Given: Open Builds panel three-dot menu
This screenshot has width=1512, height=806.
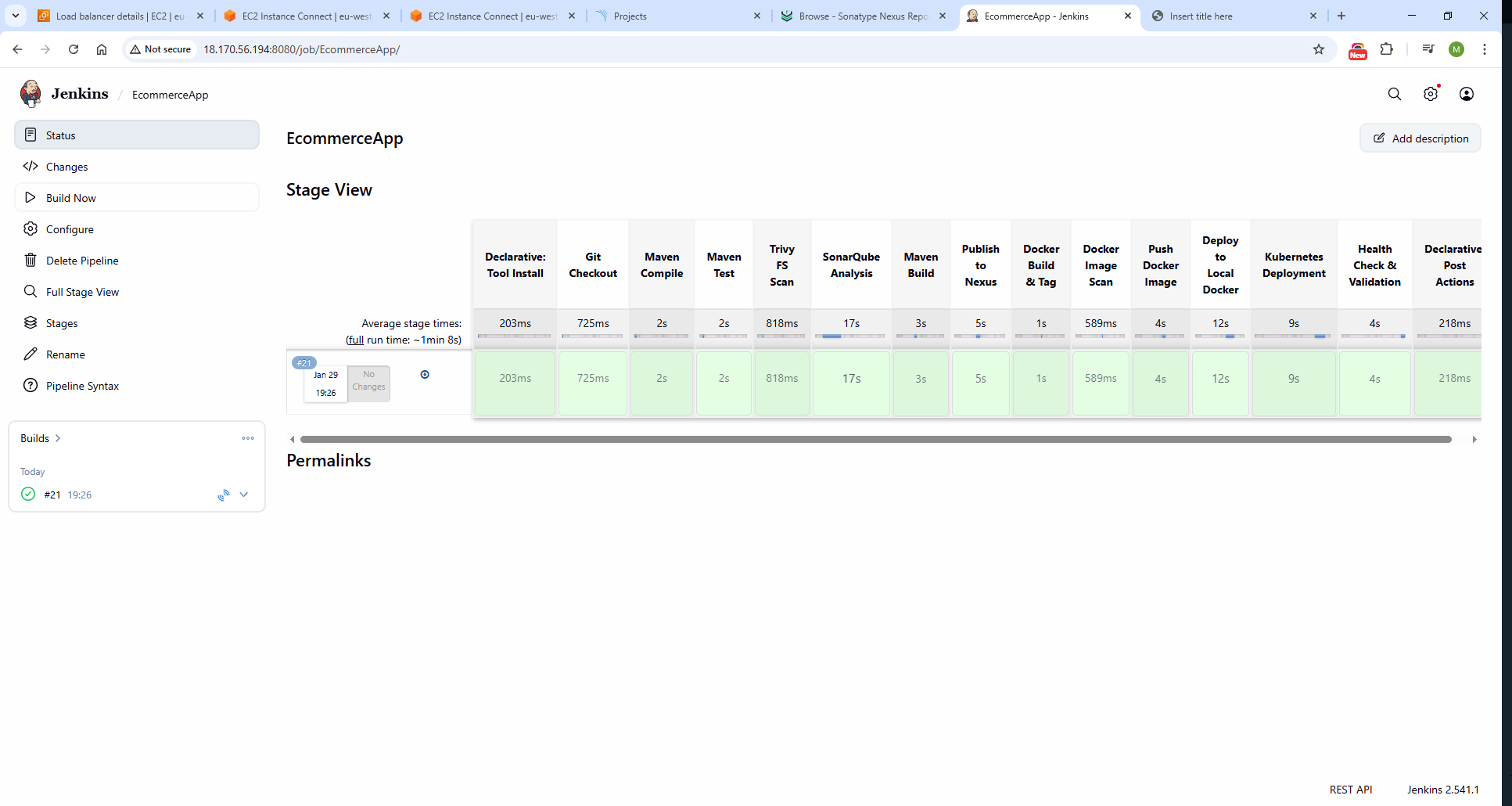Looking at the screenshot, I should 248,438.
